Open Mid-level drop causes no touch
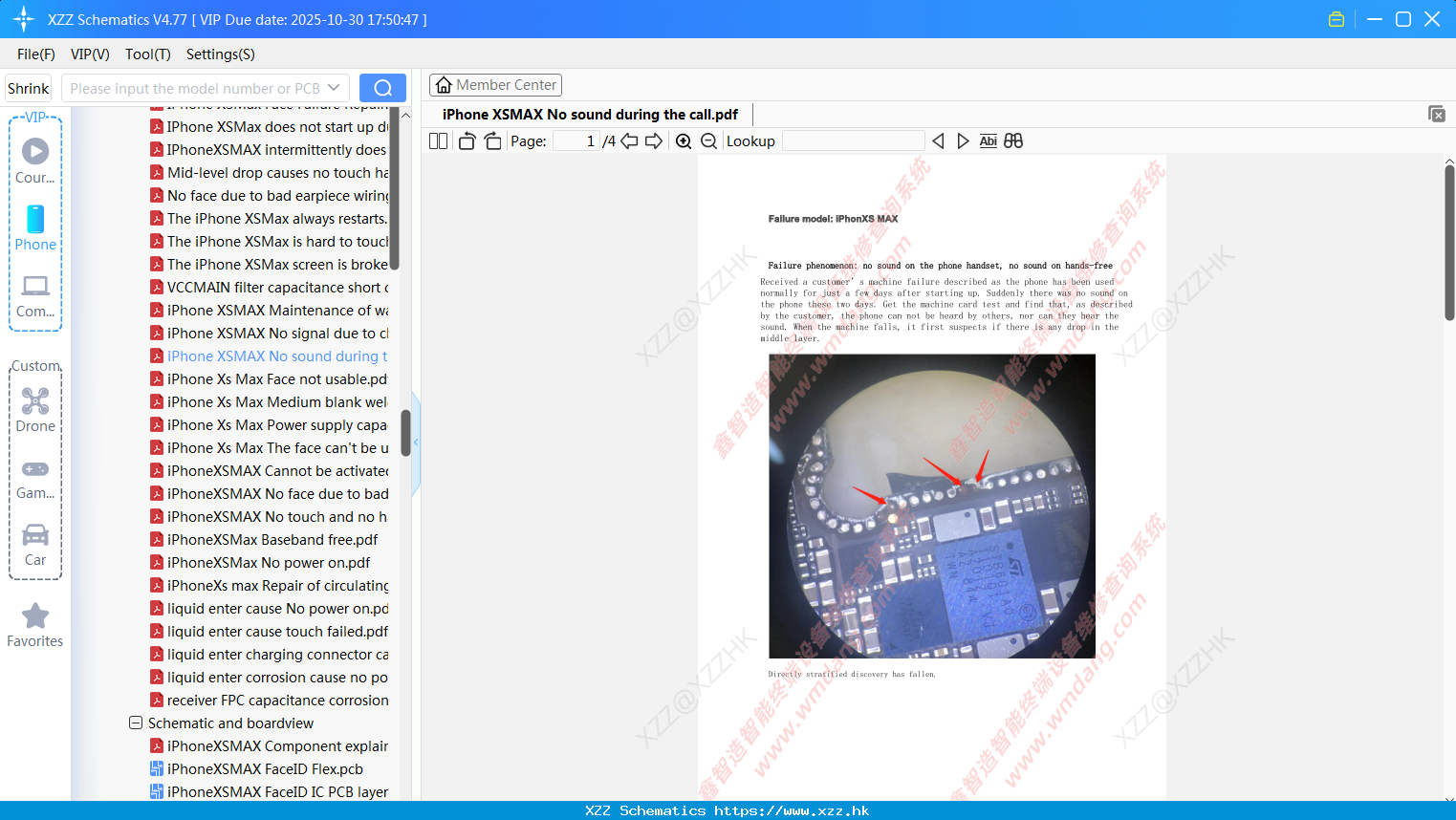The image size is (1456, 820). (x=270, y=173)
